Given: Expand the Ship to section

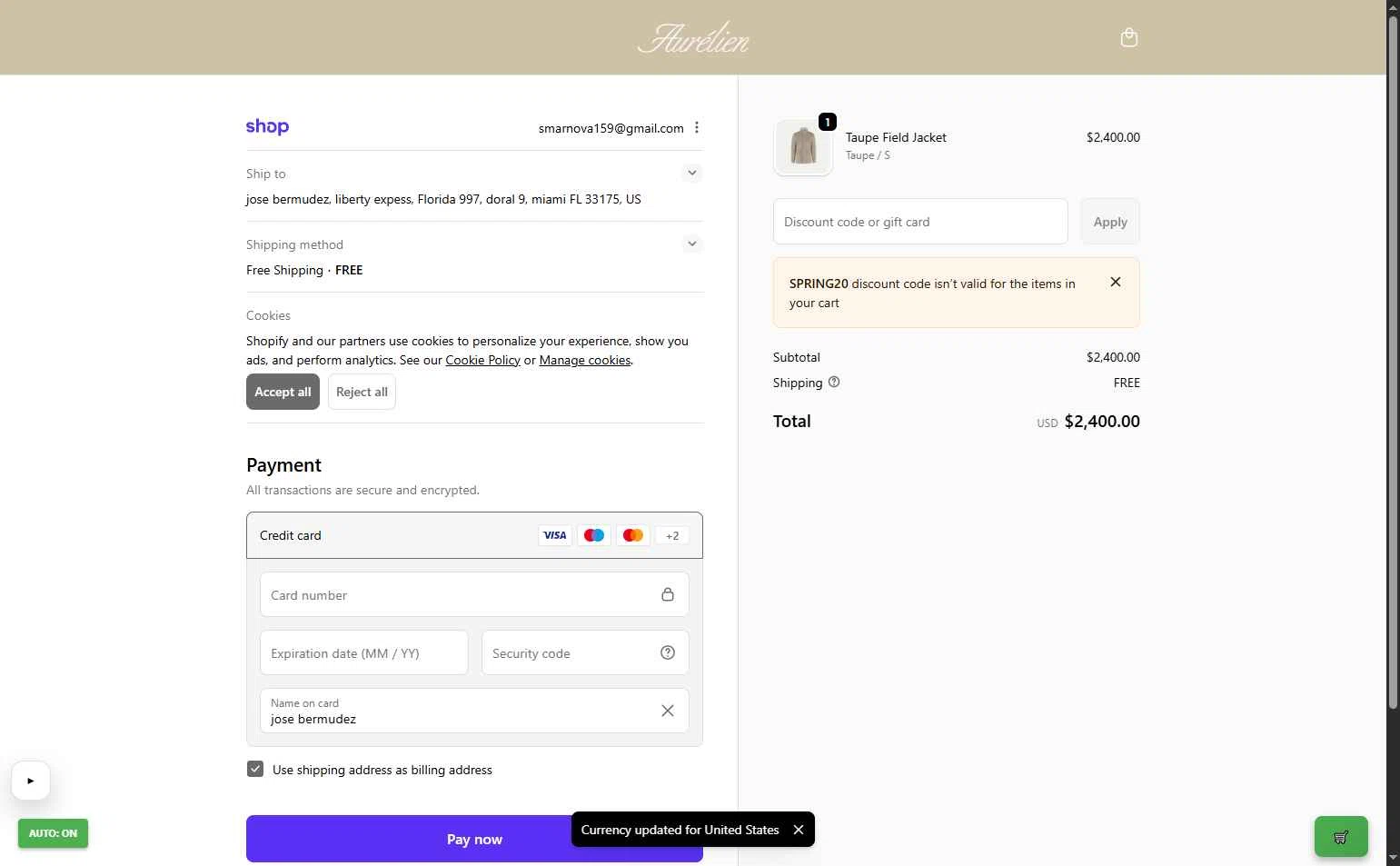Looking at the screenshot, I should click(692, 173).
